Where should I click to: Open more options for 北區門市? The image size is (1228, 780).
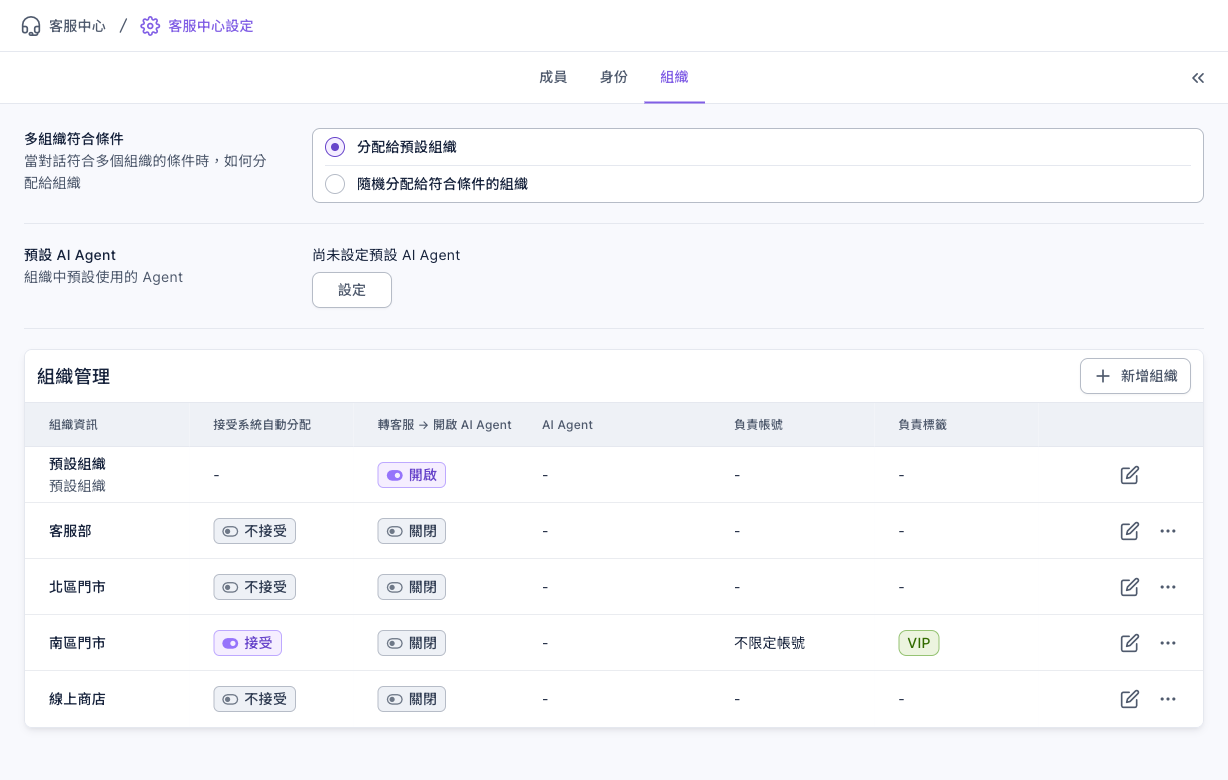pos(1168,587)
